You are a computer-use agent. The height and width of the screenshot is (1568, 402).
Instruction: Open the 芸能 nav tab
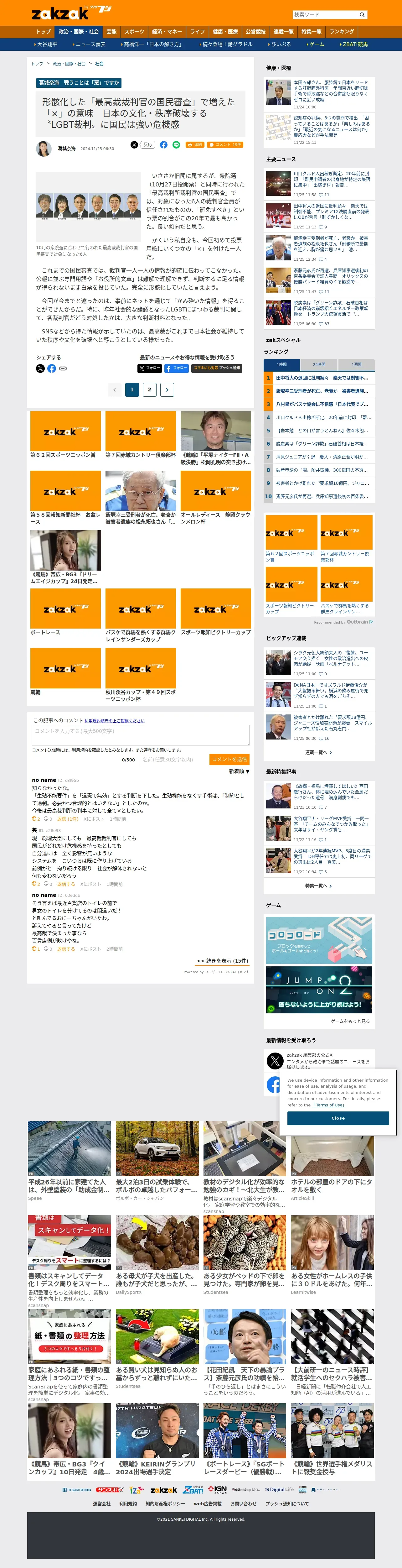pos(111,32)
